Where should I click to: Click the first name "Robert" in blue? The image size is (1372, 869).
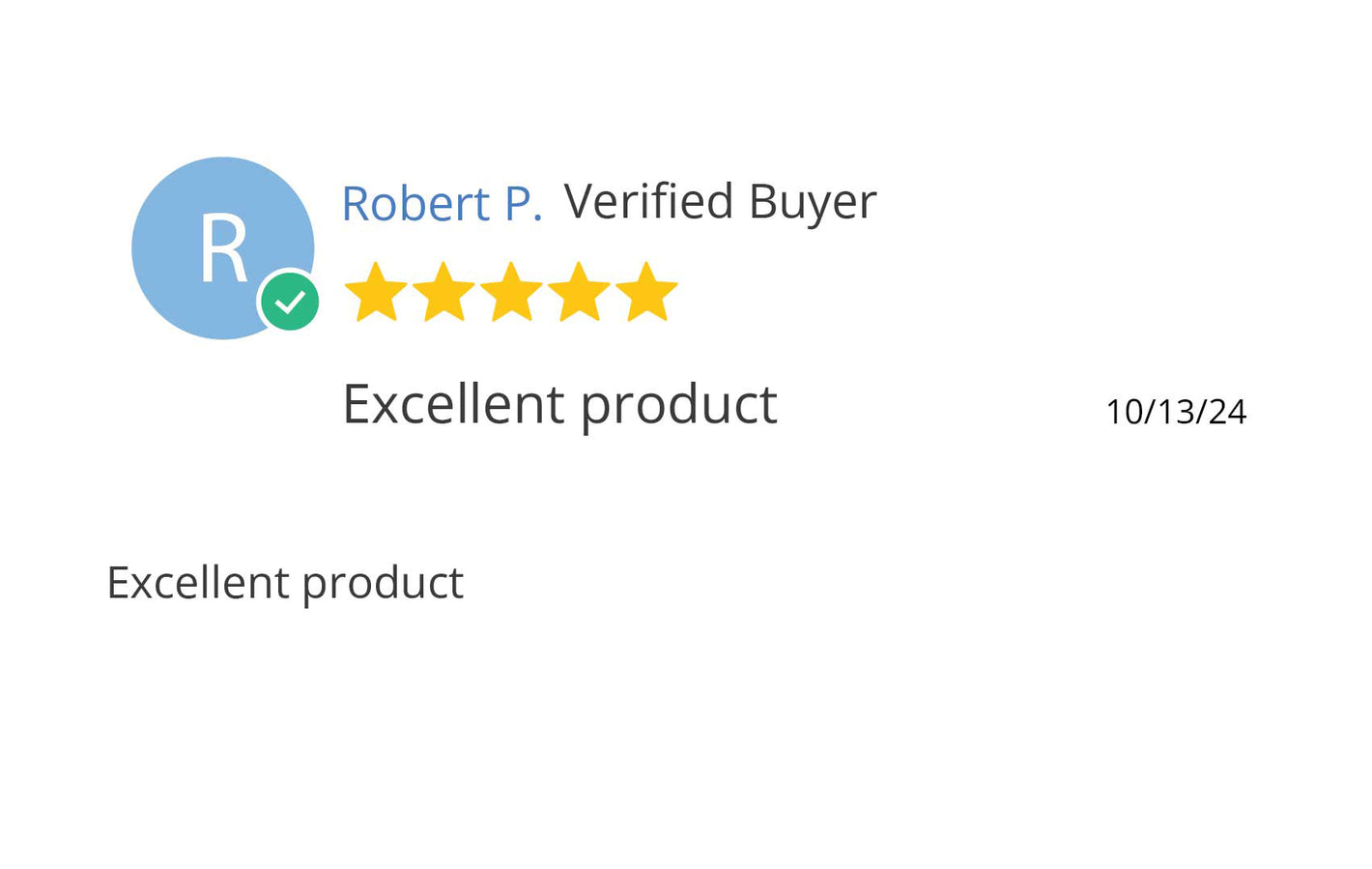click(415, 204)
